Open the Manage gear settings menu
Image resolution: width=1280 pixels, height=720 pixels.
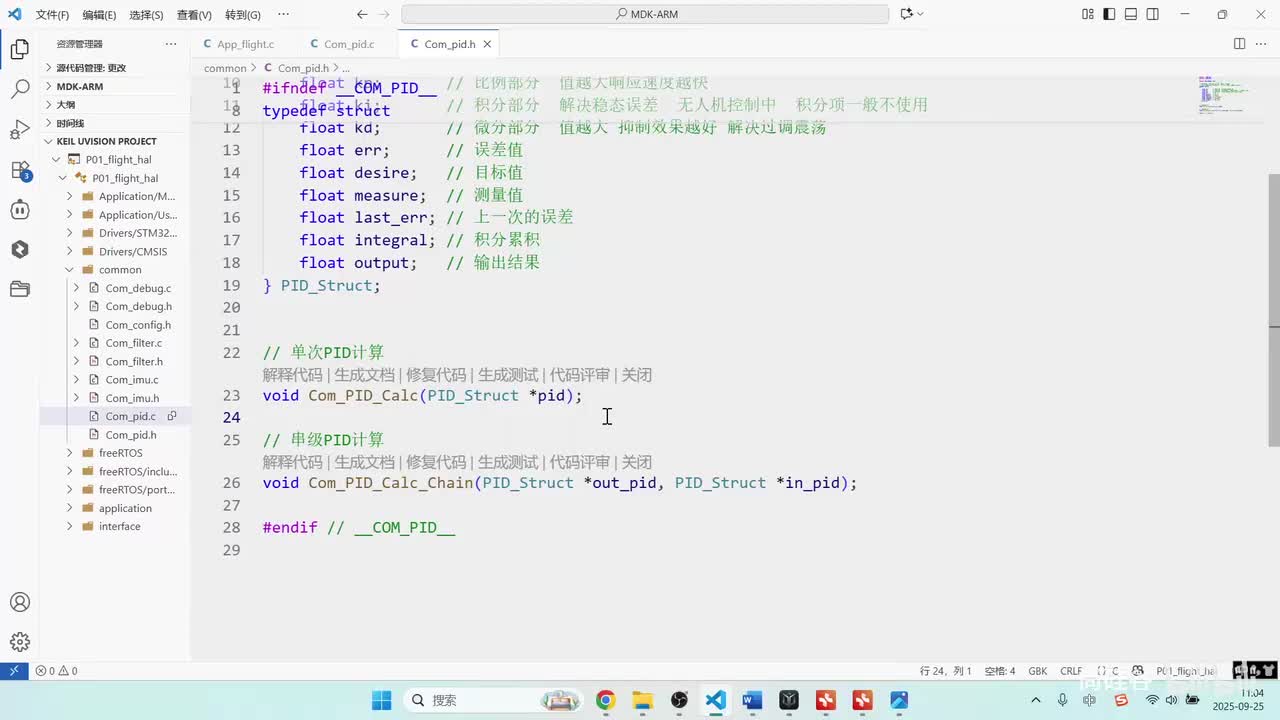click(19, 642)
